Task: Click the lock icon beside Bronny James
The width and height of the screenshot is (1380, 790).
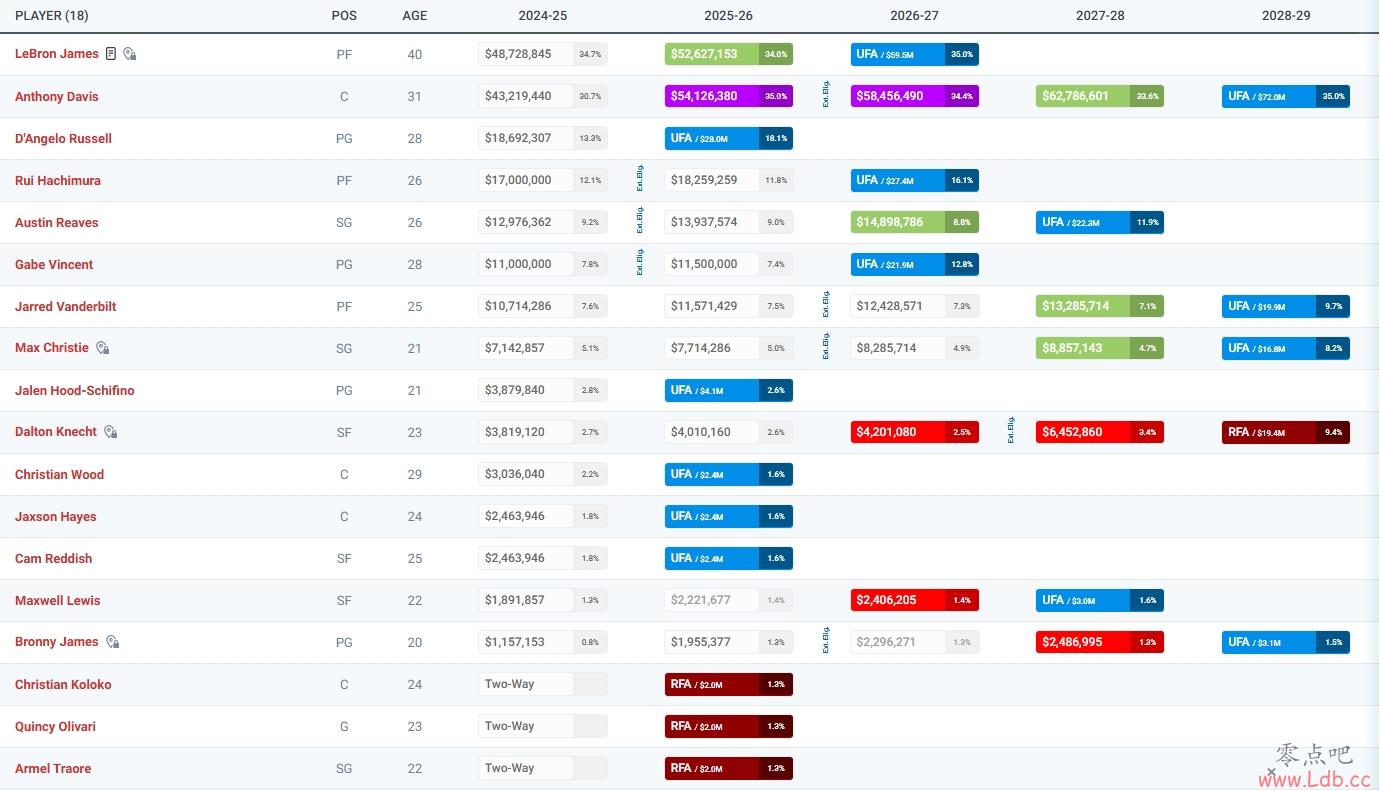Action: tap(113, 642)
